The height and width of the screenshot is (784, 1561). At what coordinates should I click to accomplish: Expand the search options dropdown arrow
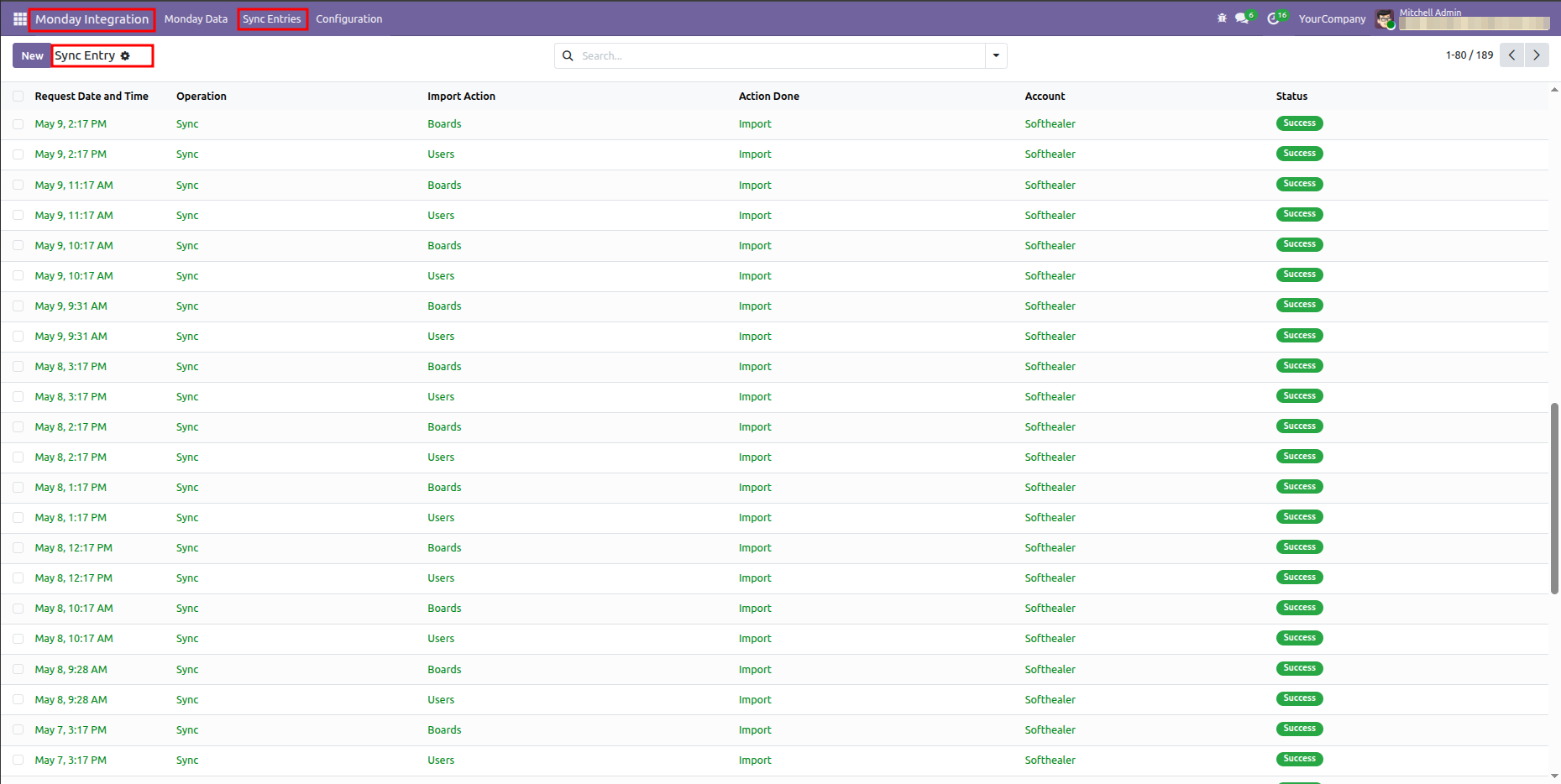pyautogui.click(x=996, y=55)
